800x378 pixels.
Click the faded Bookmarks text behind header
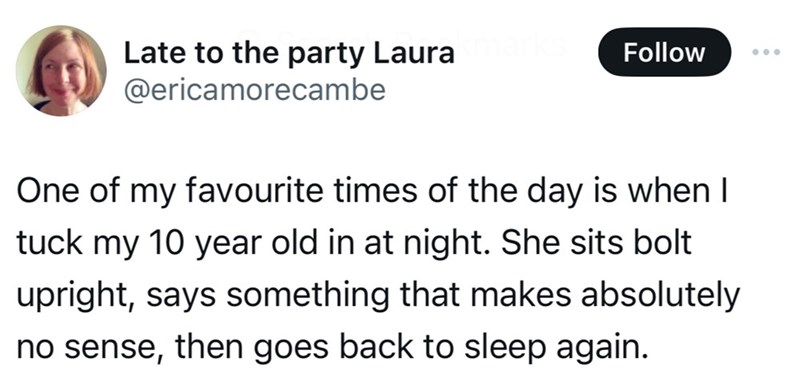[x=492, y=45]
